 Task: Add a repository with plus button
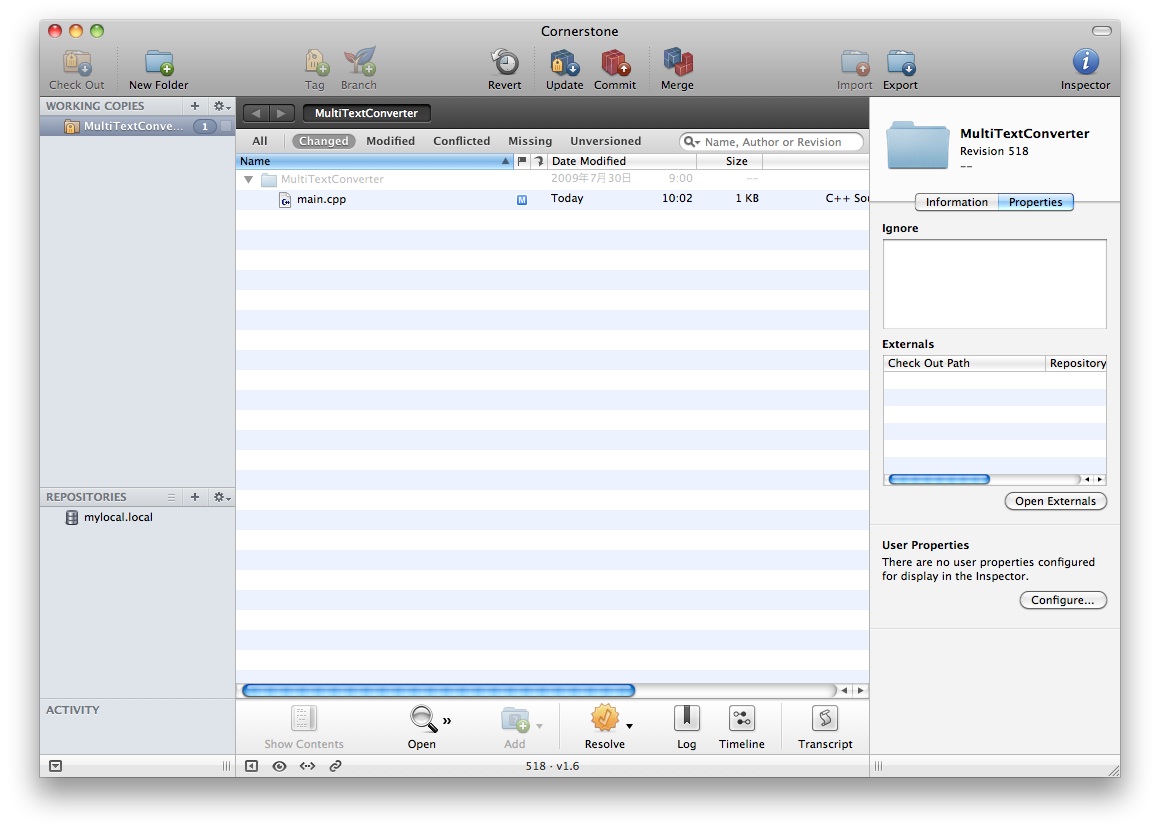point(195,497)
